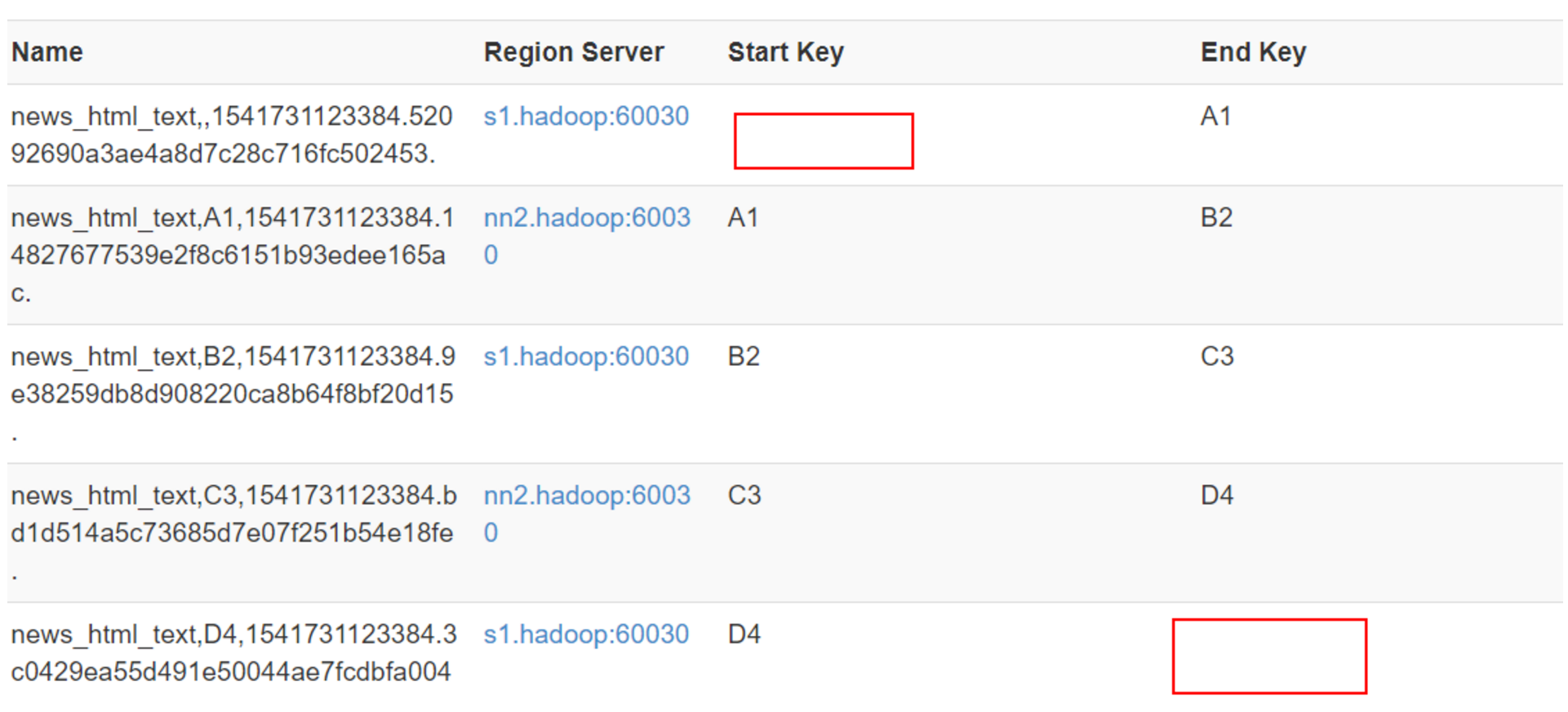Select the region name news_html_text,A1,1541731123384
This screenshot has width=1568, height=712.
[x=233, y=255]
